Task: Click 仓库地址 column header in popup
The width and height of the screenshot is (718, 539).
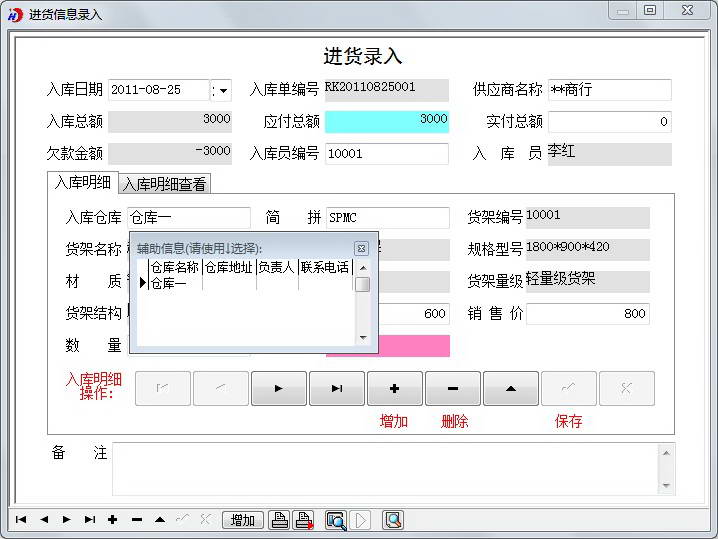Action: tap(229, 267)
